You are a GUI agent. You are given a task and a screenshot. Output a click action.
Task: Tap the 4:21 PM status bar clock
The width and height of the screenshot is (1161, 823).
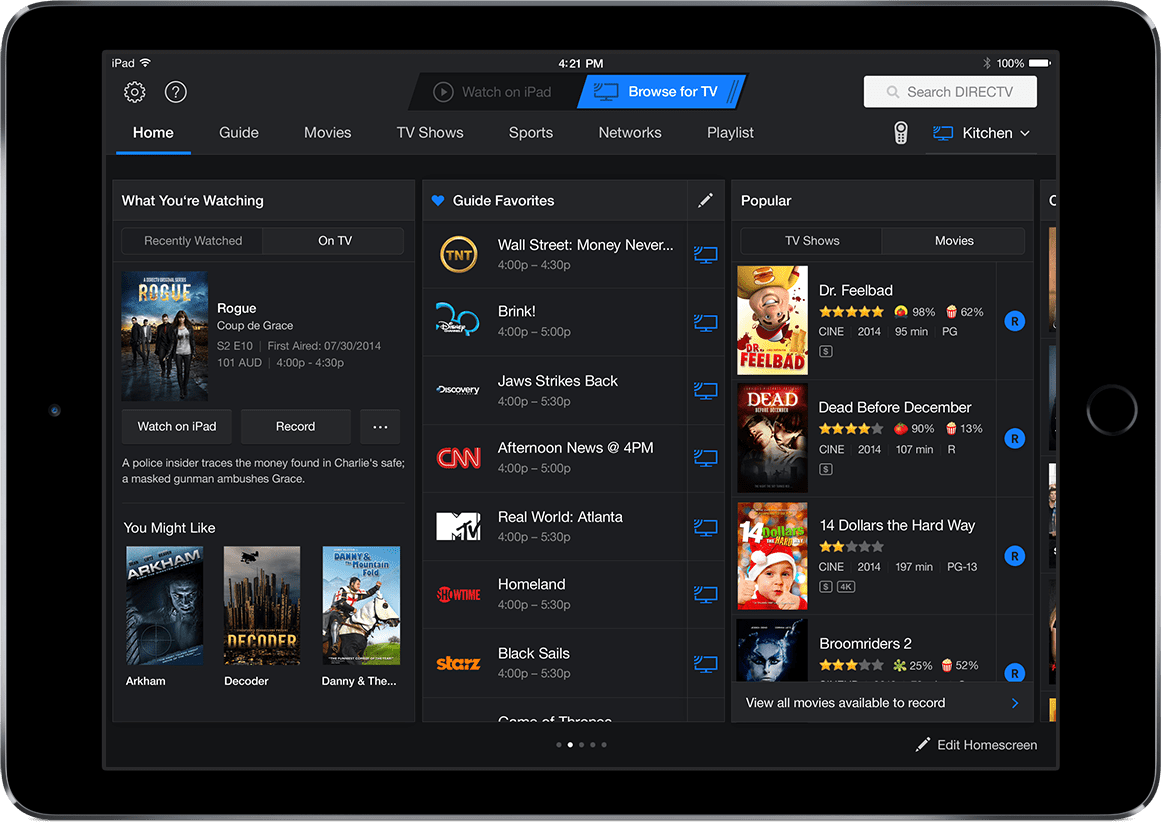click(580, 64)
